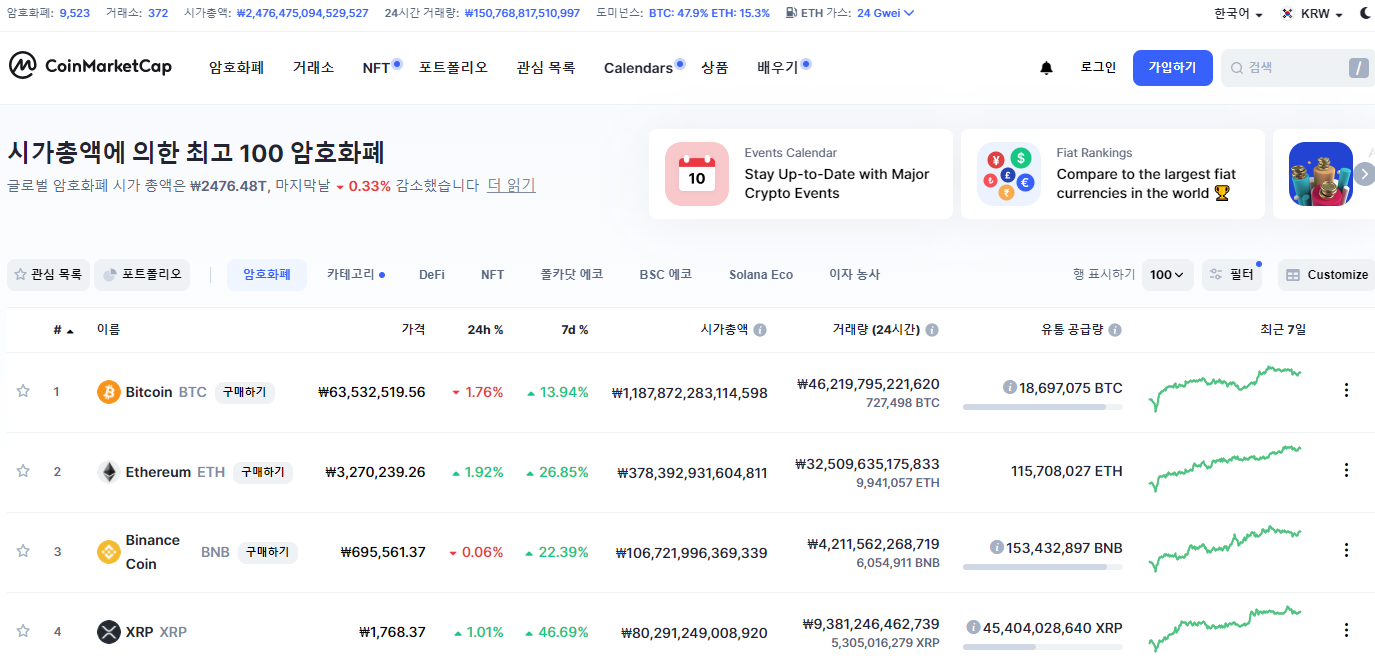
Task: Open the 거래소 menu item
Action: coord(313,68)
